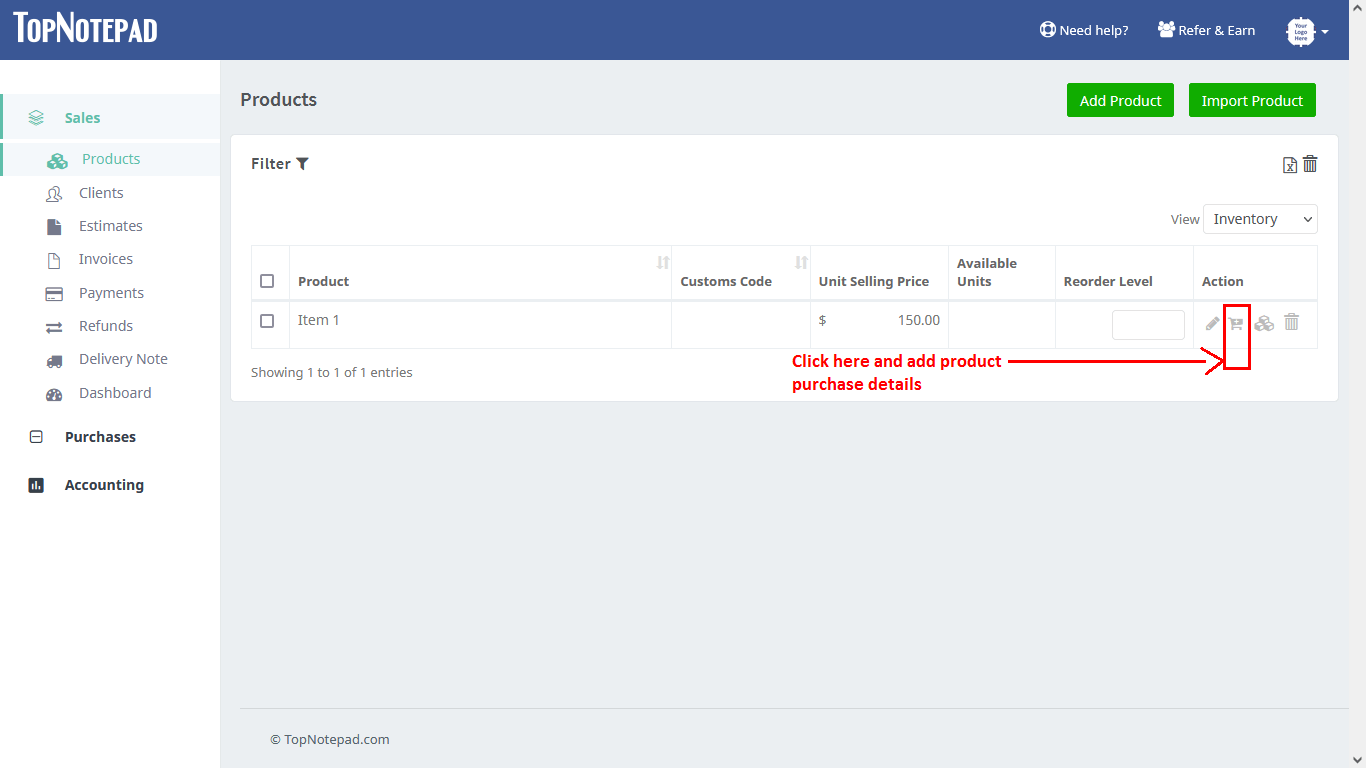
Task: Click the Item 1 product name
Action: pos(319,320)
